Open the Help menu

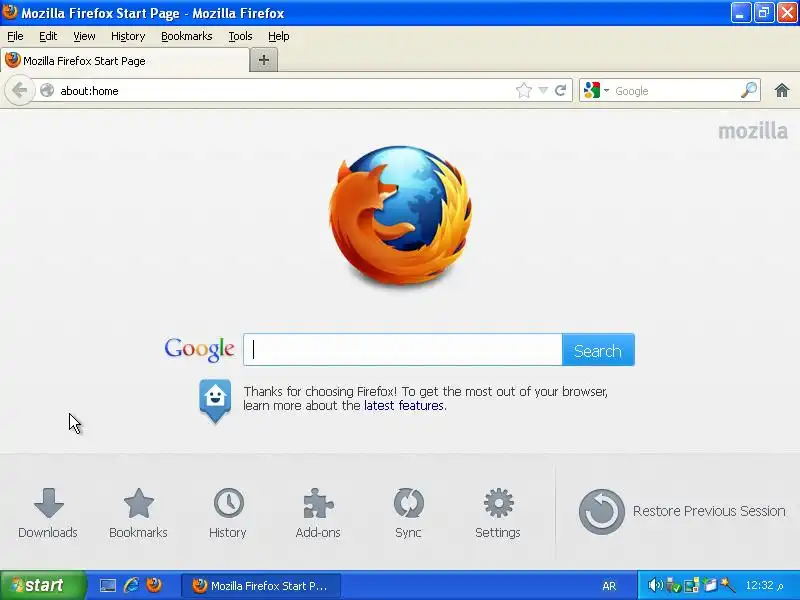point(279,36)
